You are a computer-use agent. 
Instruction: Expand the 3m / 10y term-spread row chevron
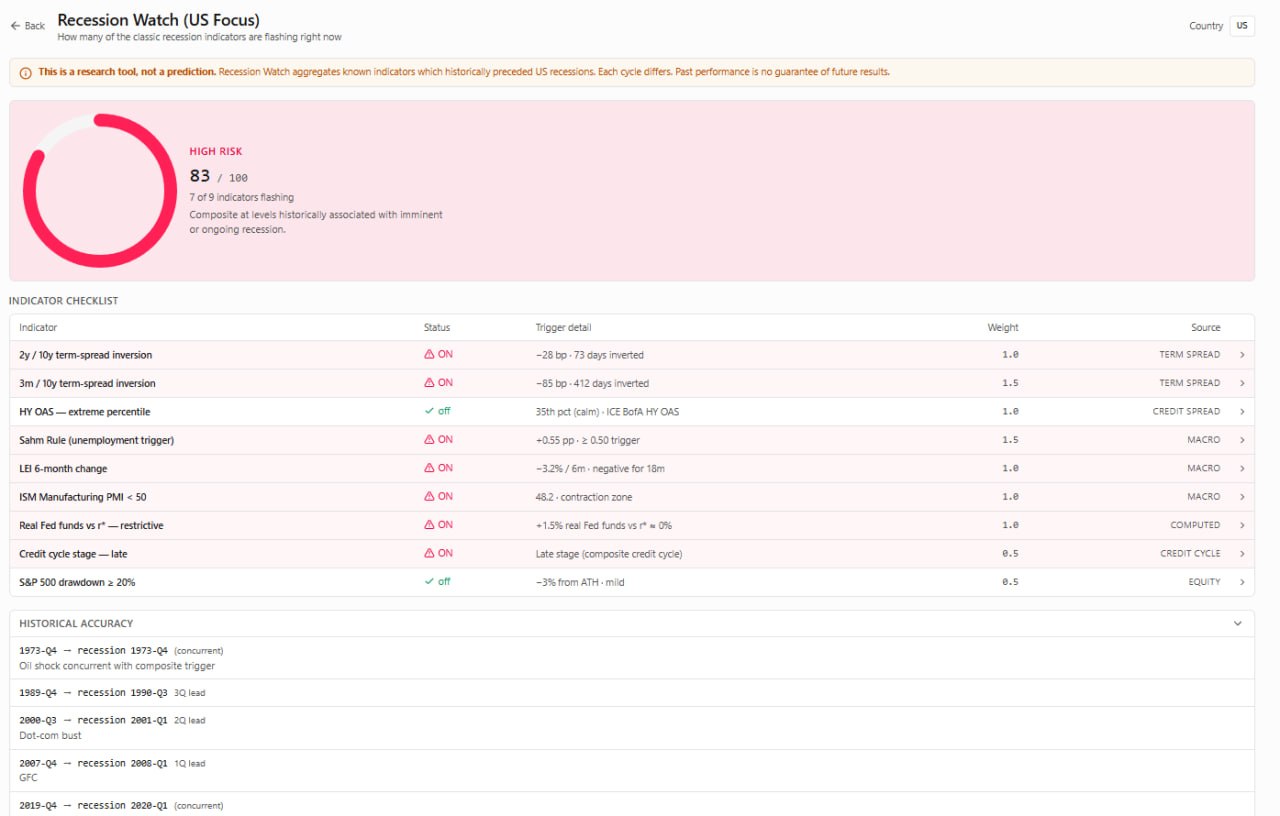click(1242, 383)
